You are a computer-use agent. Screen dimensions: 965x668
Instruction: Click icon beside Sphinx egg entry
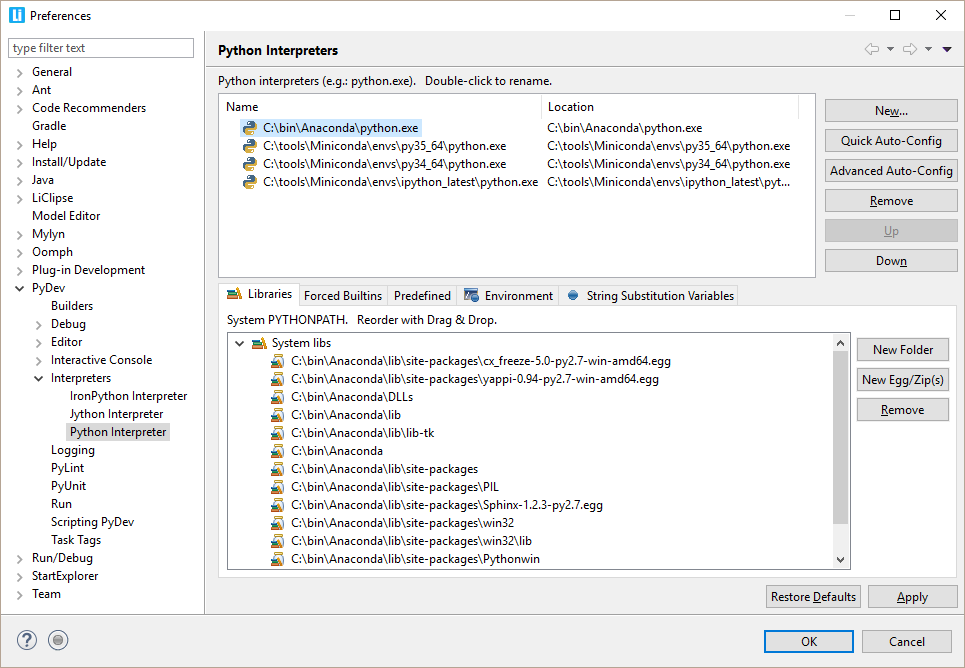(x=278, y=505)
